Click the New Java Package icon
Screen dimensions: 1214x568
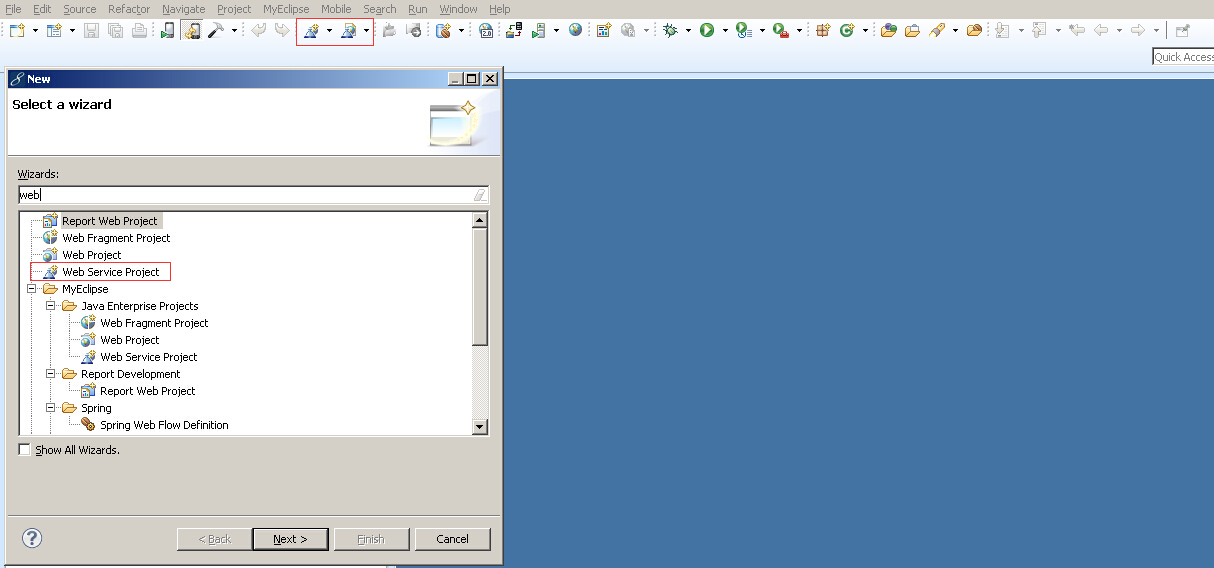coord(823,31)
